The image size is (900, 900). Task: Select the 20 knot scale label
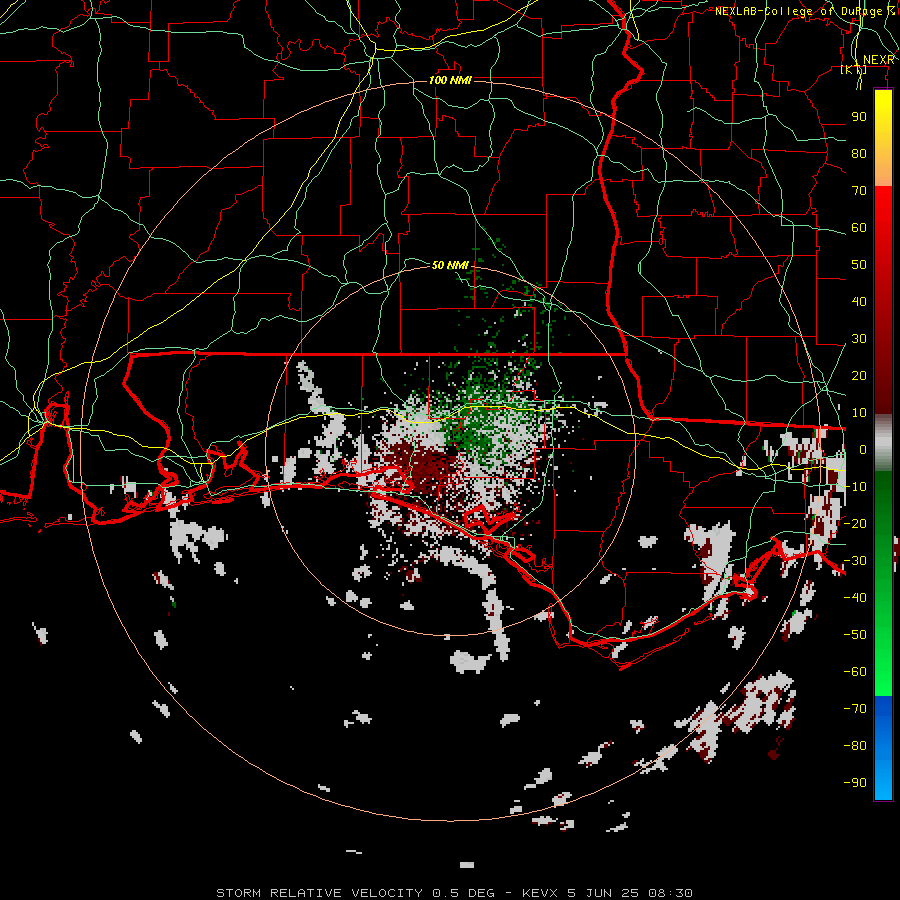point(859,375)
